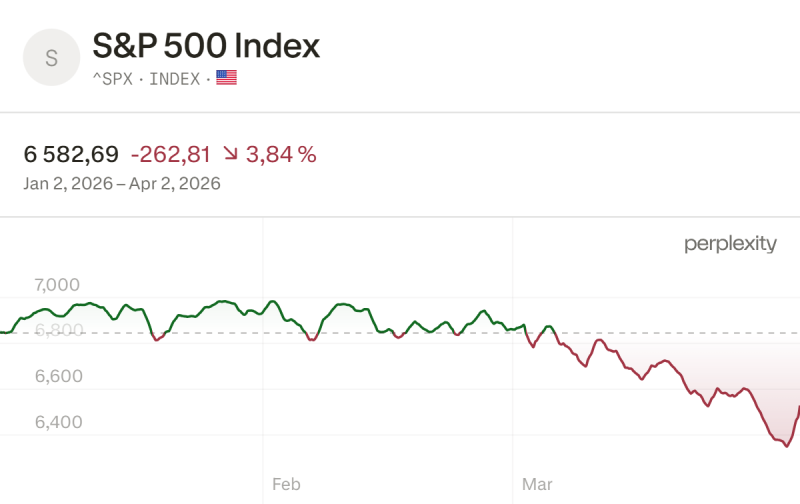Click the perplexity watermark logo
Image resolution: width=800 pixels, height=504 pixels.
(x=730, y=244)
